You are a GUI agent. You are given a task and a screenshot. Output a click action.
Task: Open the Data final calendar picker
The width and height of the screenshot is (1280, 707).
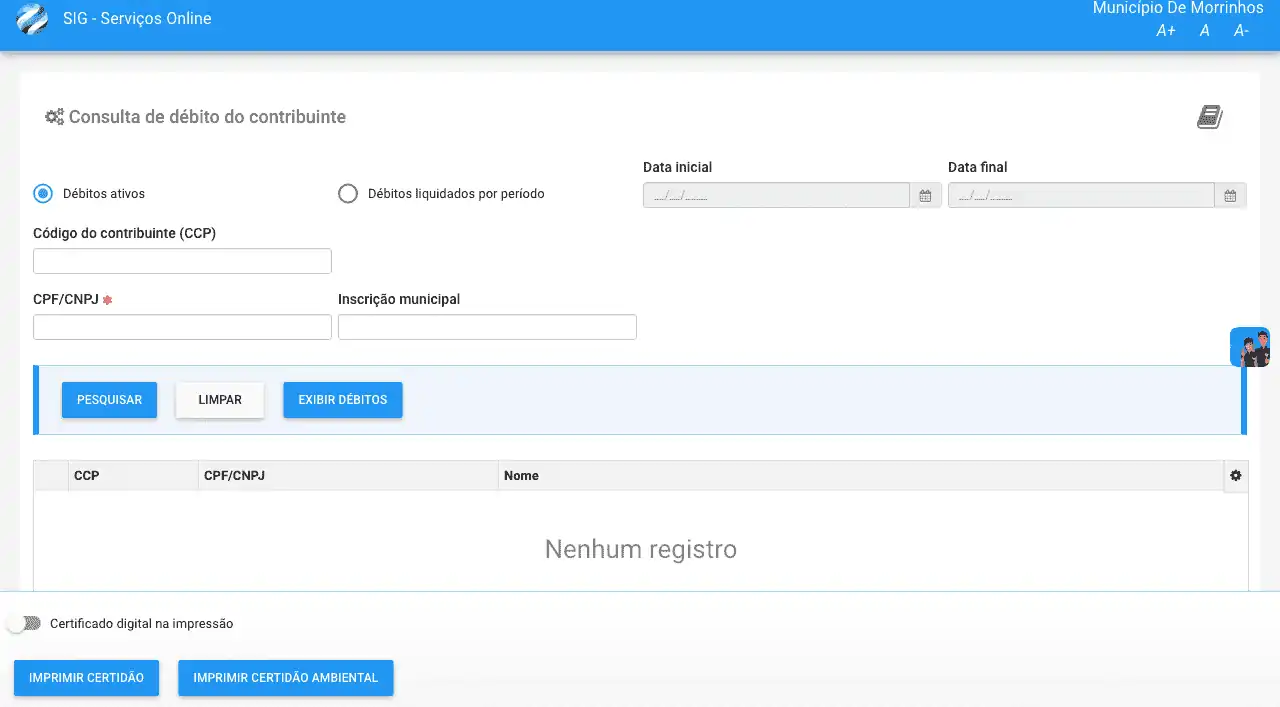[1230, 196]
